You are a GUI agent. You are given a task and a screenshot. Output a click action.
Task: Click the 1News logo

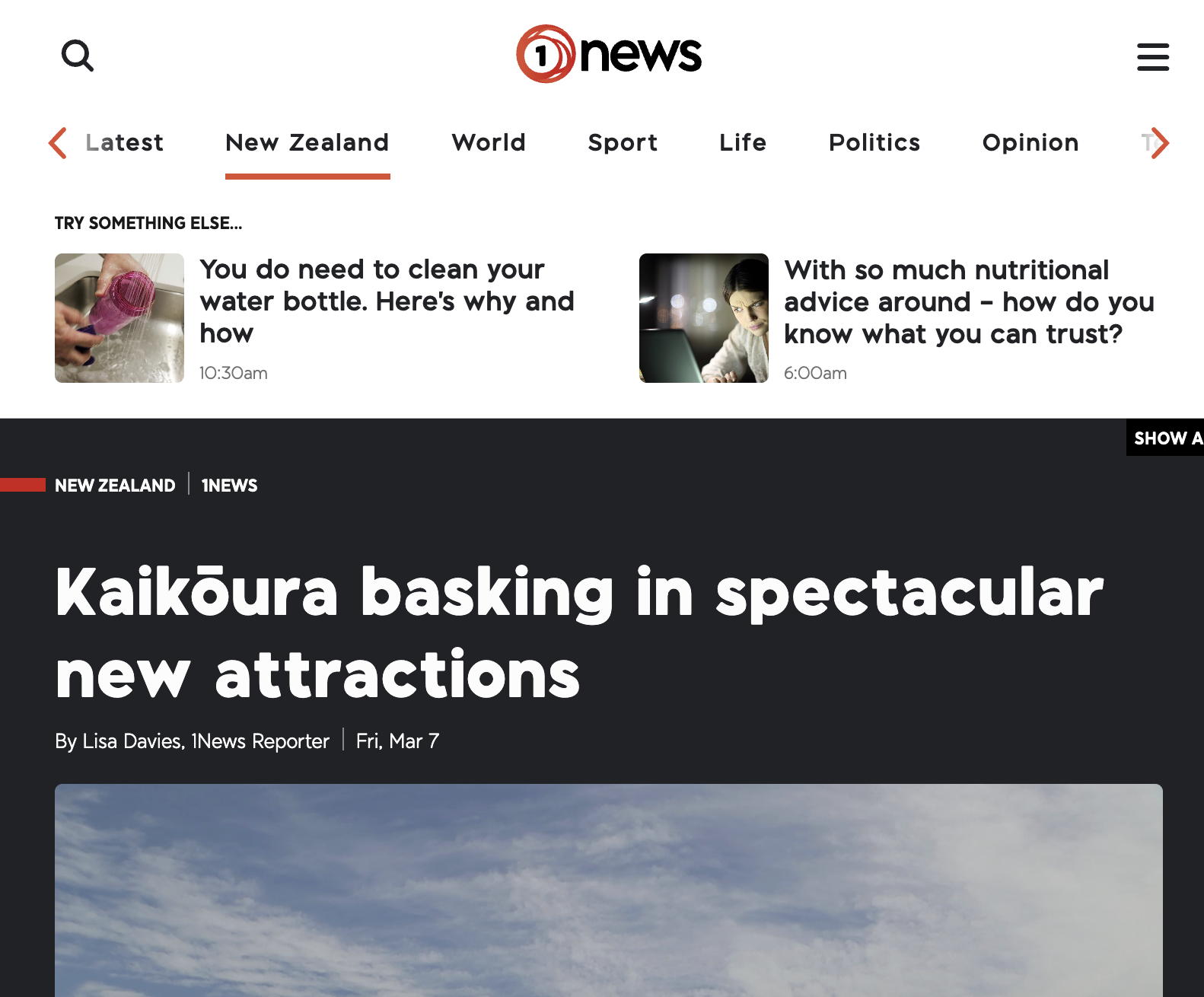pos(609,54)
